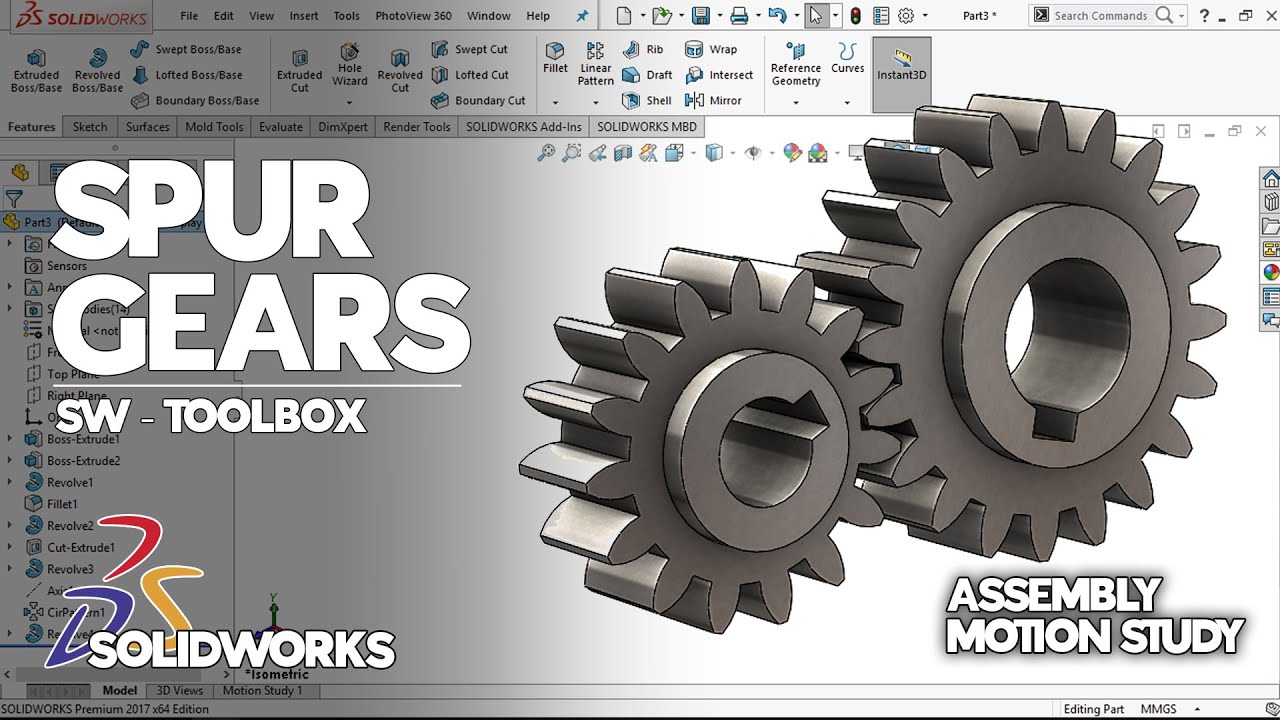Open the Hole Wizard dropdown arrow

click(350, 102)
